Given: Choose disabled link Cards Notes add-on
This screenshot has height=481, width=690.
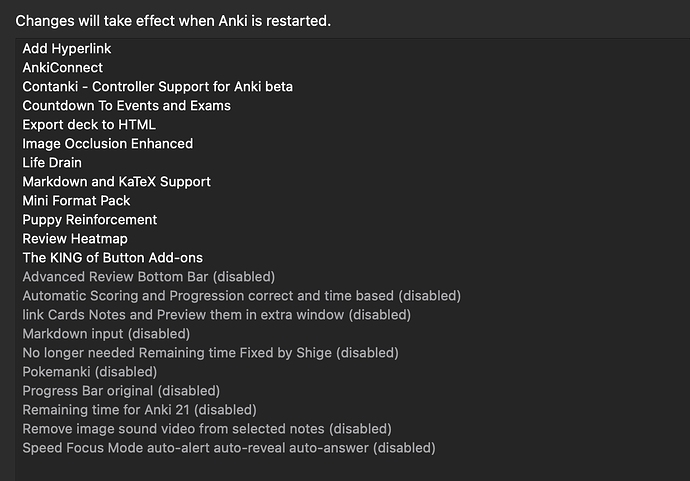Looking at the screenshot, I should [x=217, y=315].
